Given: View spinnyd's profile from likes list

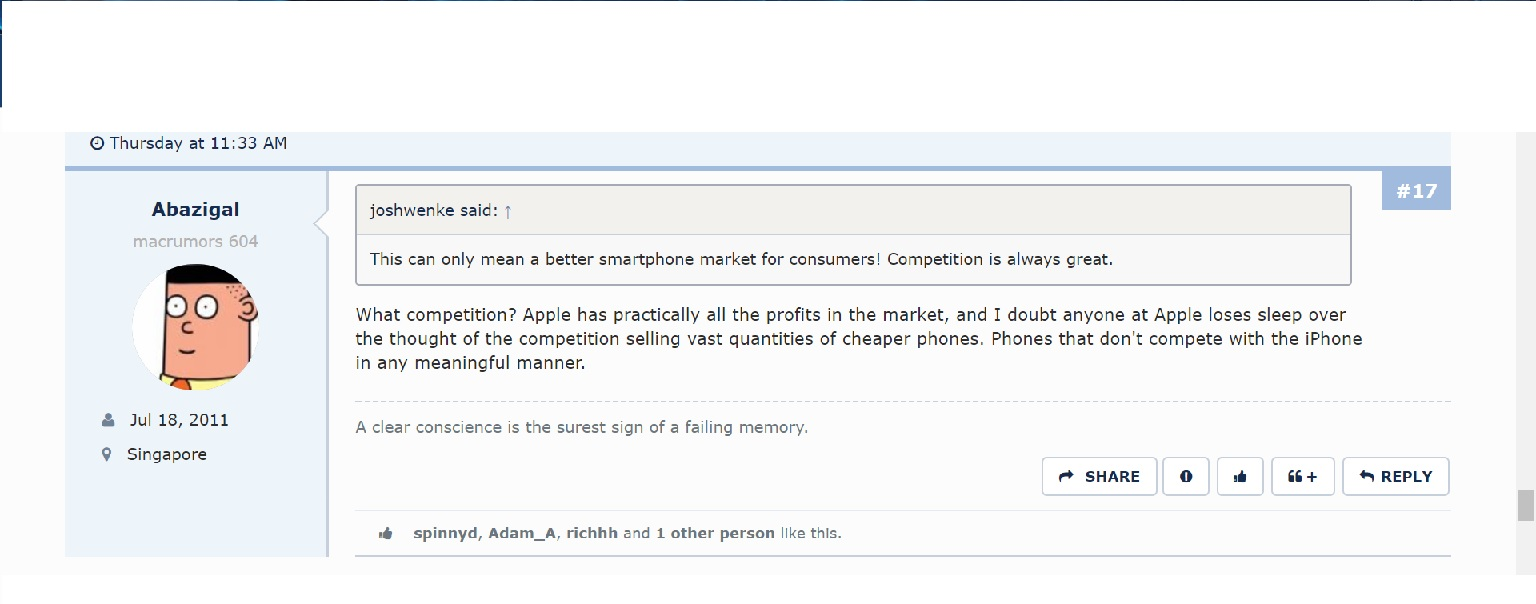Looking at the screenshot, I should click(447, 533).
